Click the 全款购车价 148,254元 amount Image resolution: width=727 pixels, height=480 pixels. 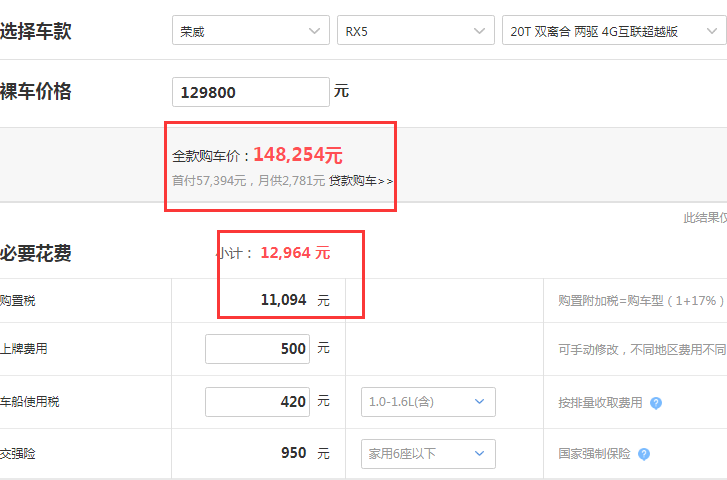coord(298,155)
